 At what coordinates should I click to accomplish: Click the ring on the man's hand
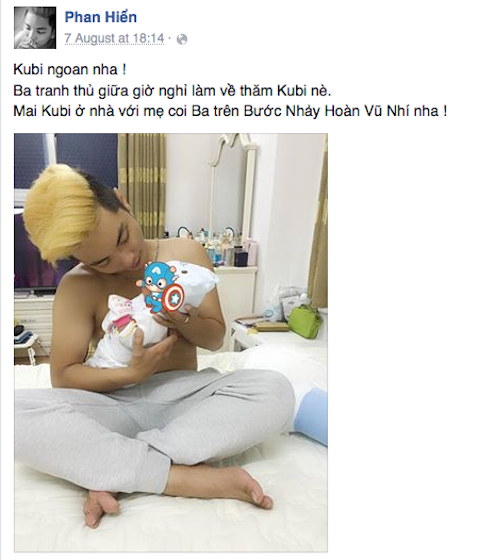pyautogui.click(x=186, y=319)
